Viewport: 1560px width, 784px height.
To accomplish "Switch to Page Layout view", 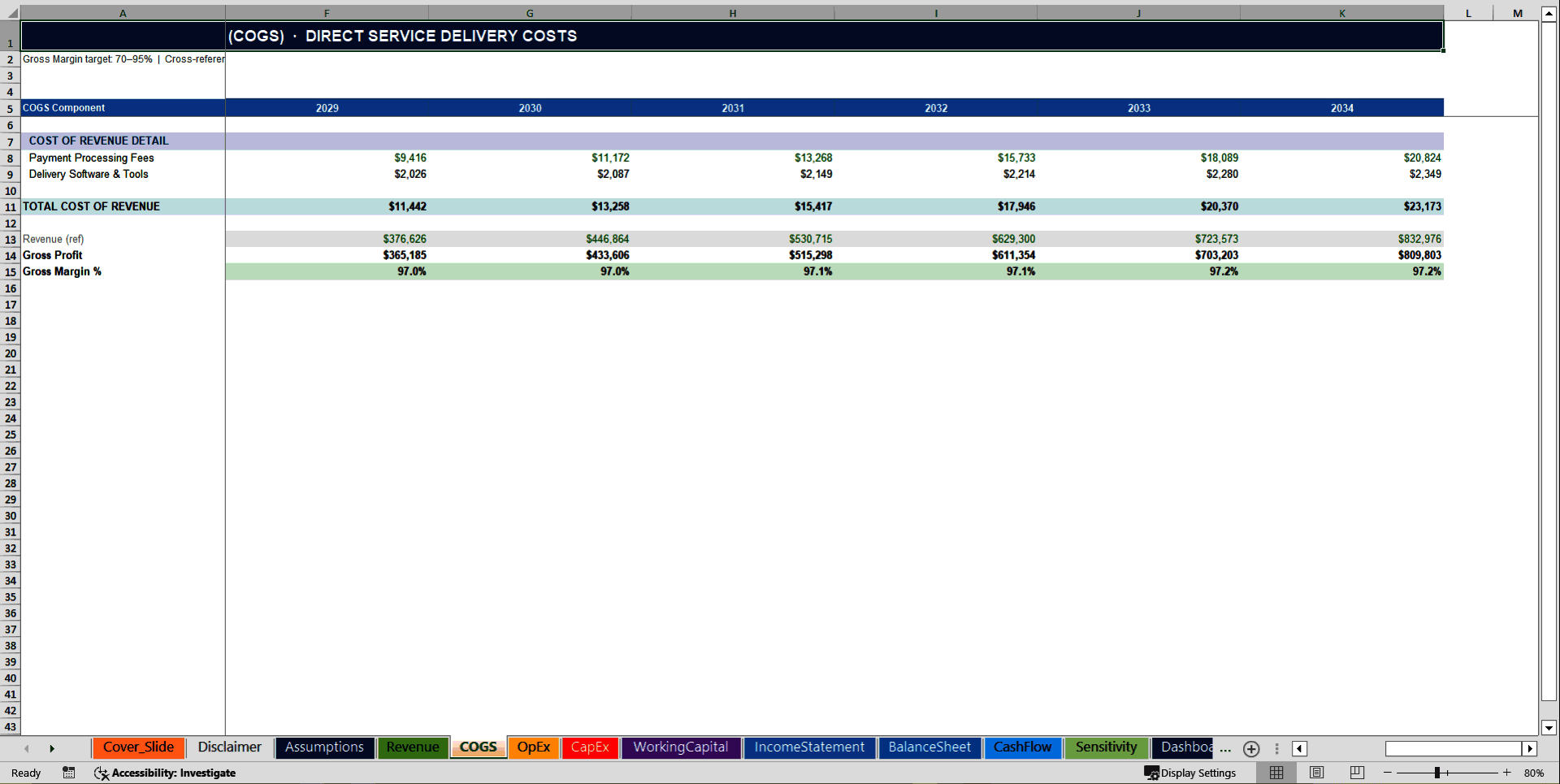I will [1316, 773].
